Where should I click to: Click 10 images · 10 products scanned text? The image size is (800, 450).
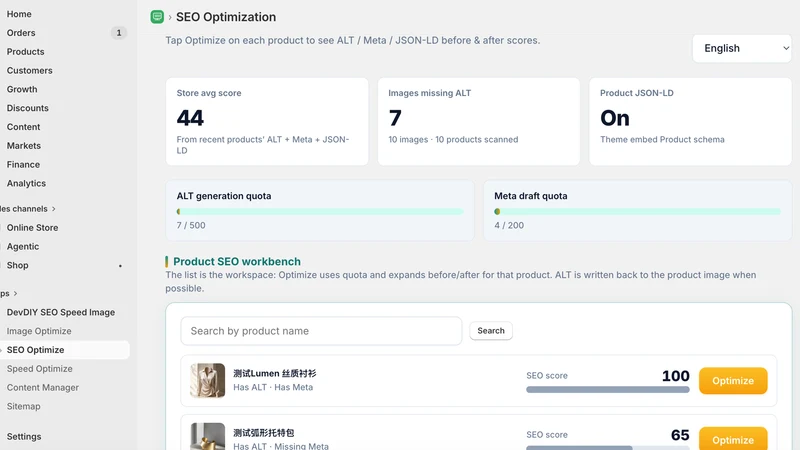(x=453, y=140)
